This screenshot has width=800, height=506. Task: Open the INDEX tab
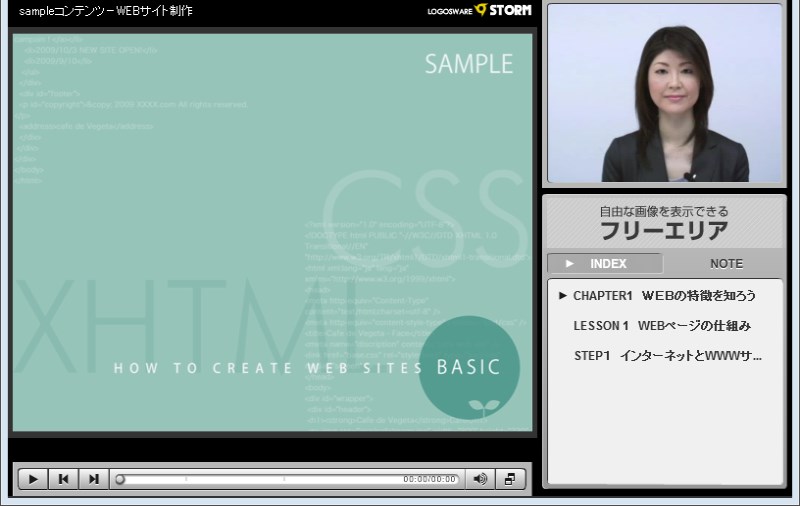click(x=605, y=263)
